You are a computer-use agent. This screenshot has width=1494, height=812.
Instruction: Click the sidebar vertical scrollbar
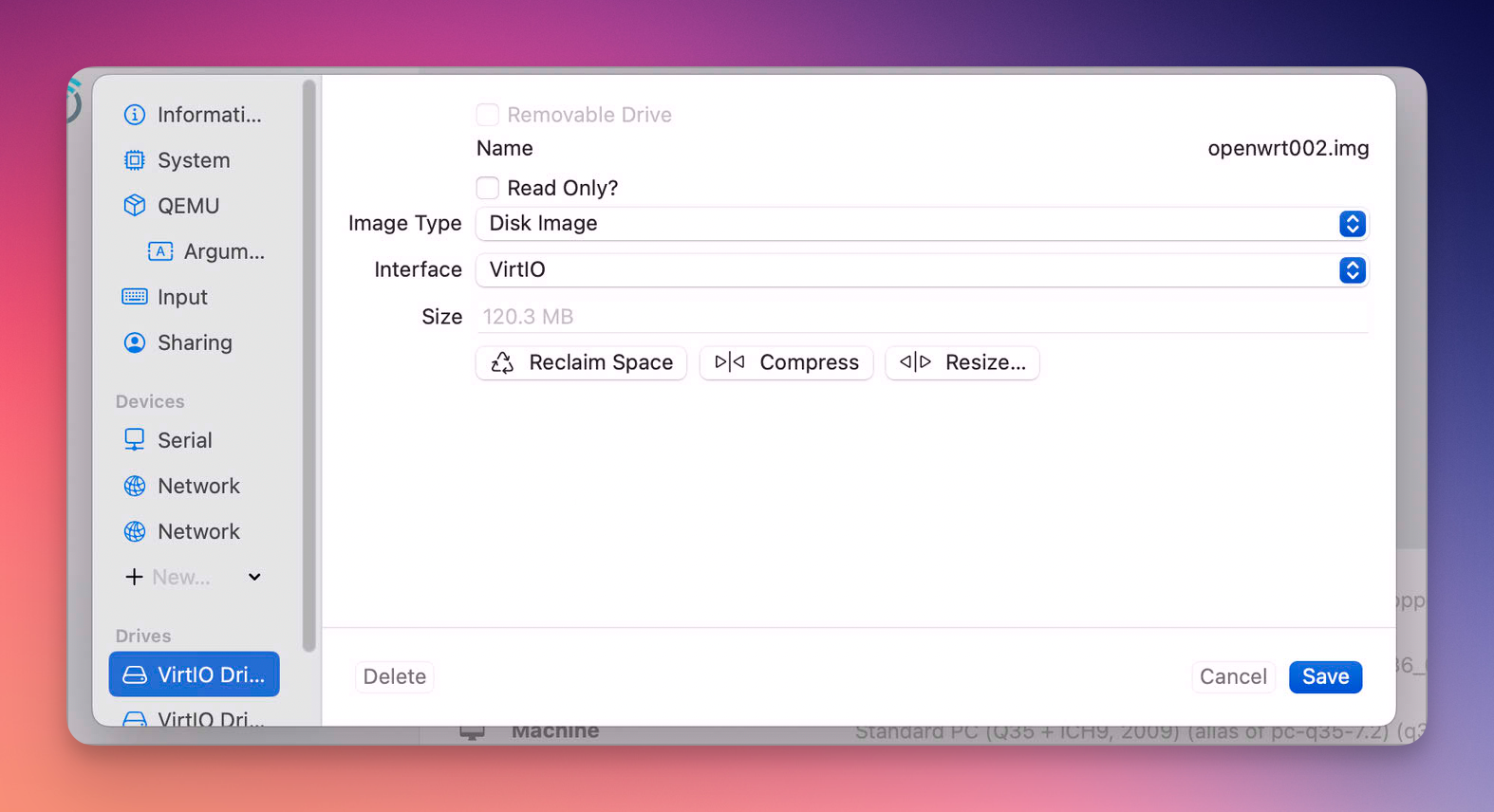point(308,365)
